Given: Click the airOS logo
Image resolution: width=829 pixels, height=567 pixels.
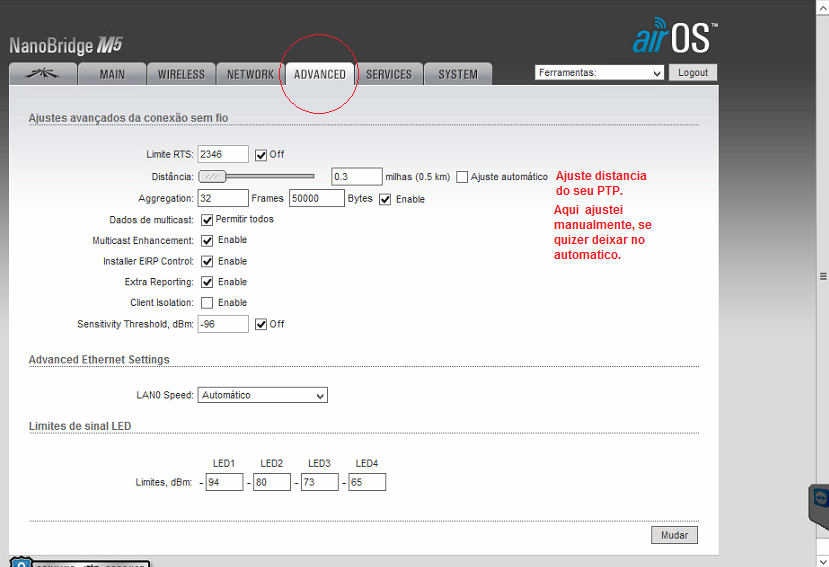Looking at the screenshot, I should (675, 36).
